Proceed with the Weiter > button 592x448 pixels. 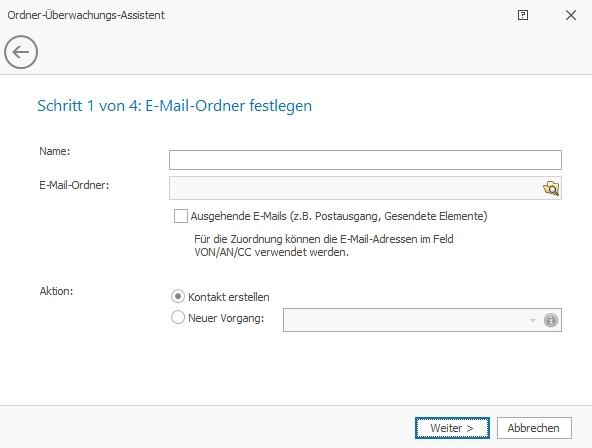click(452, 428)
